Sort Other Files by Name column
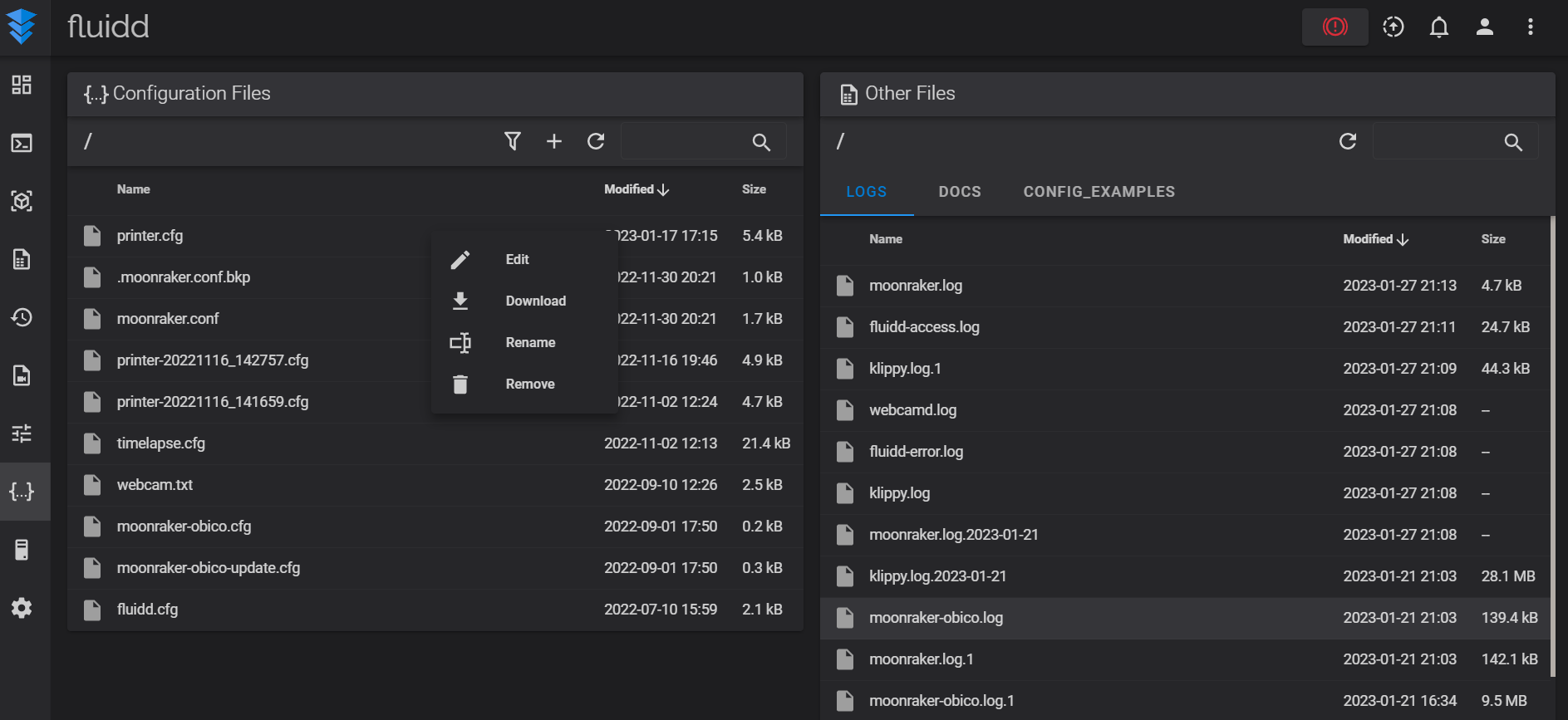 click(x=886, y=239)
